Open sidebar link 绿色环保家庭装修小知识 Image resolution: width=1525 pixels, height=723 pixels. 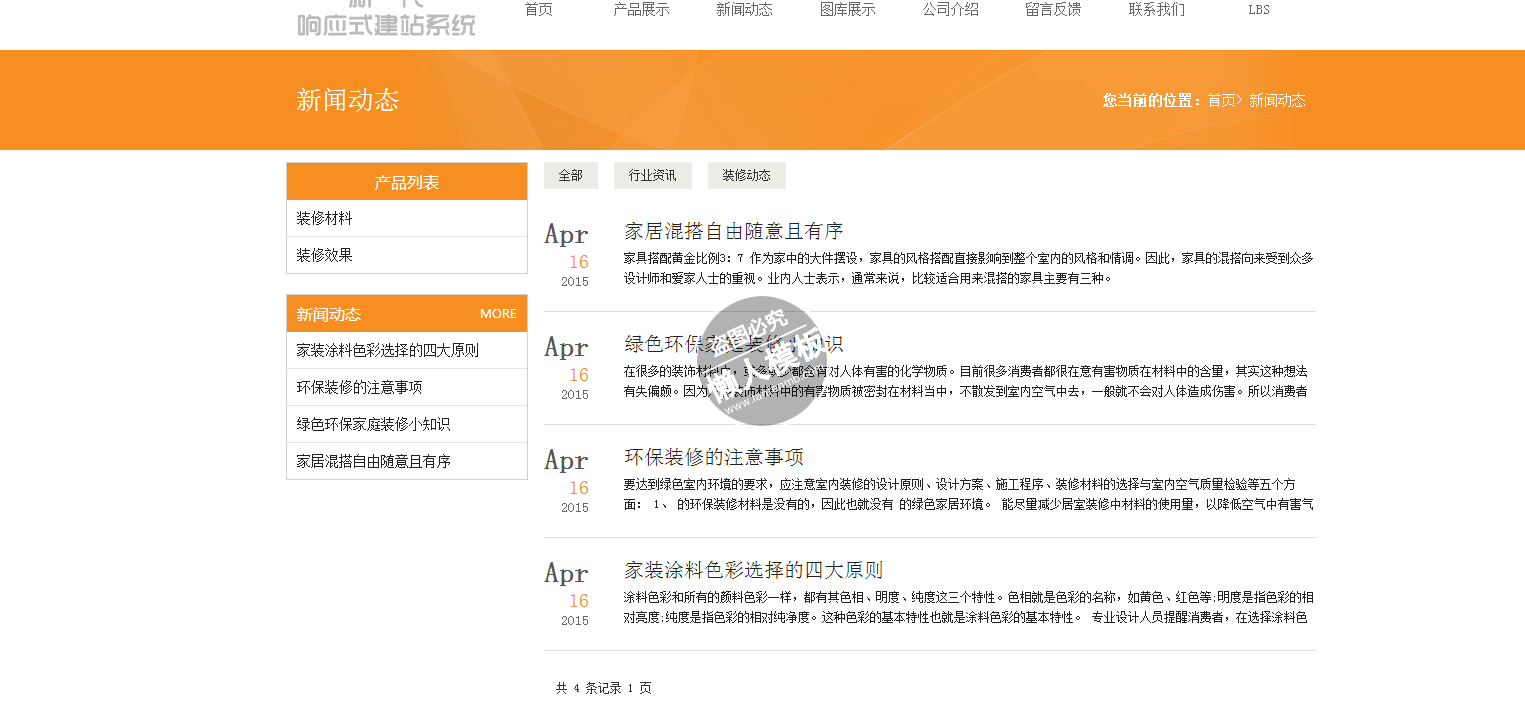pos(373,424)
